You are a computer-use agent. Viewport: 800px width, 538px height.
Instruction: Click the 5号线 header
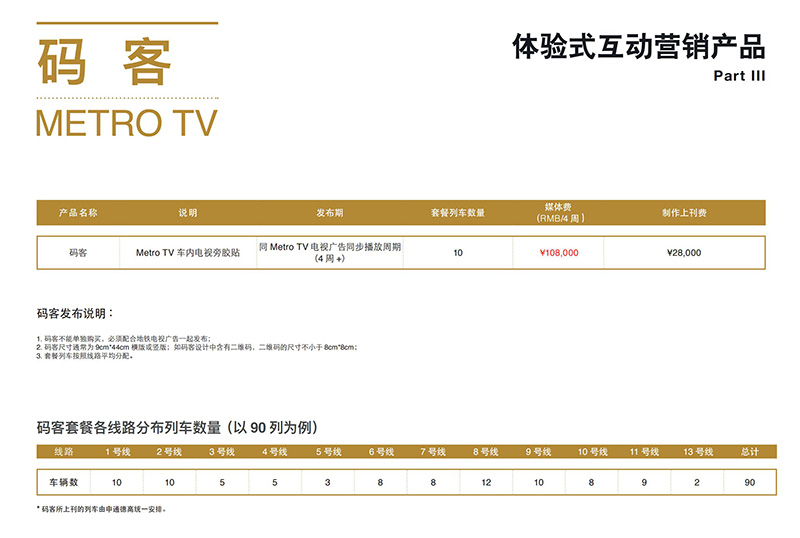(x=328, y=452)
